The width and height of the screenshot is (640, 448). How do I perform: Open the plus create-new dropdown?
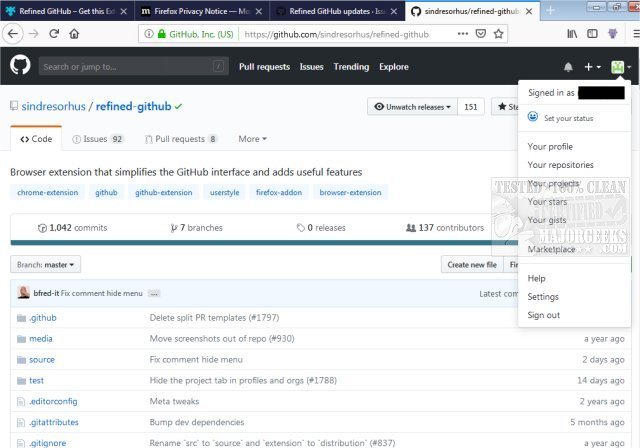592,67
